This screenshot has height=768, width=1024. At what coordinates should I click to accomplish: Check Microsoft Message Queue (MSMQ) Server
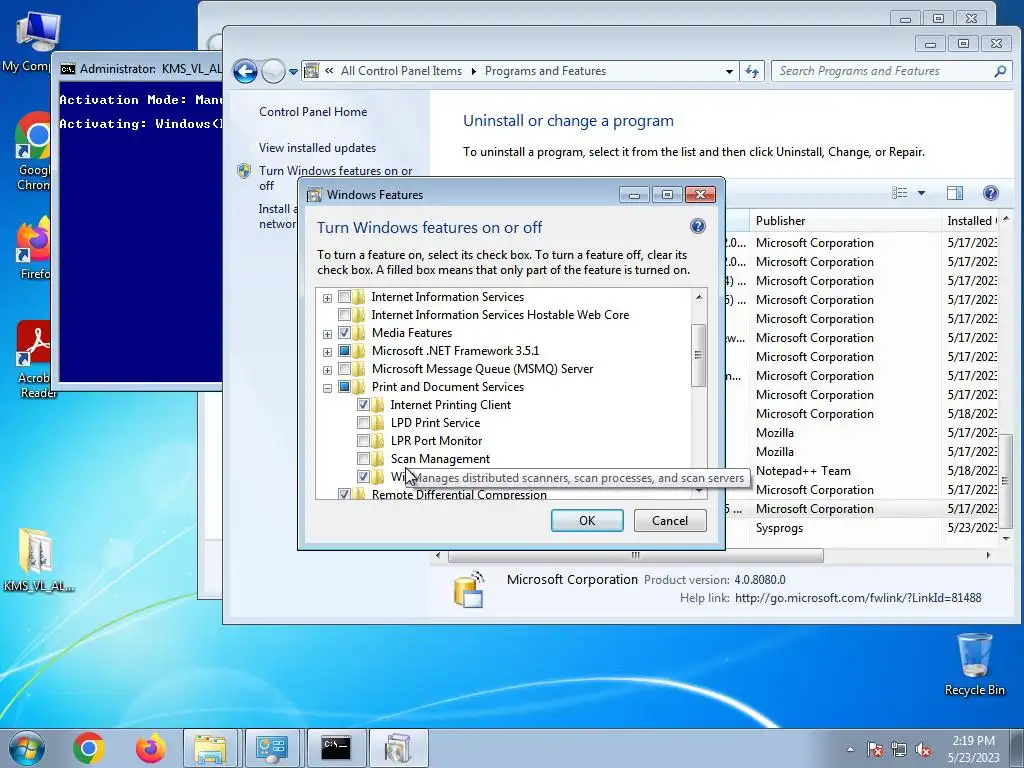point(344,369)
